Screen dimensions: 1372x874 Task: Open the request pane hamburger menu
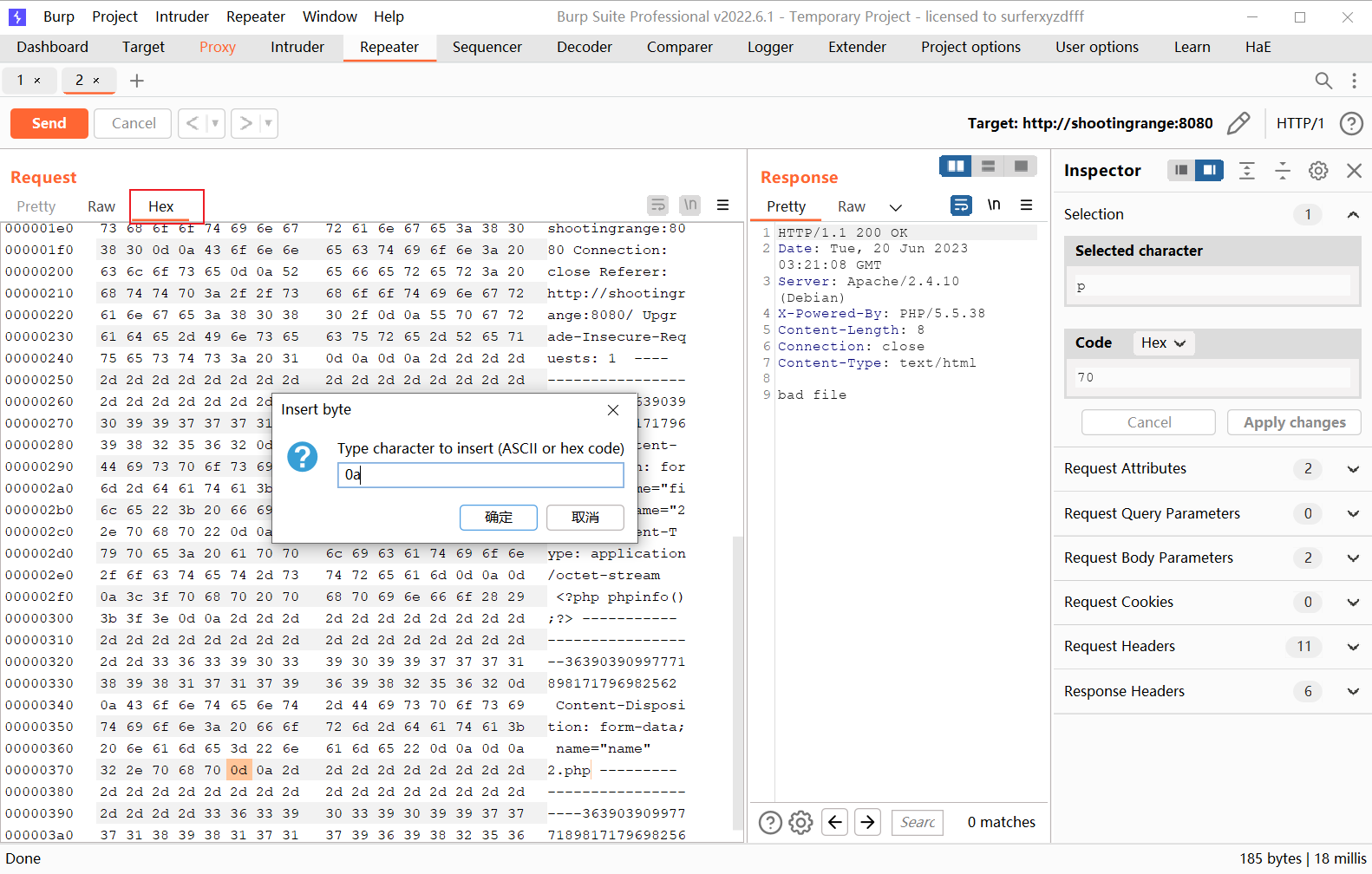(722, 205)
